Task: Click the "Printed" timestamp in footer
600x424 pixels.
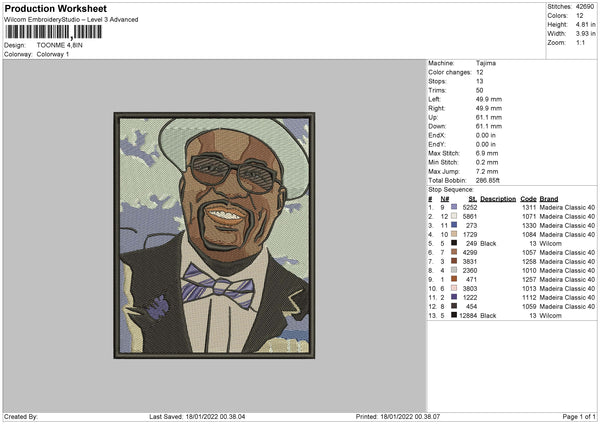Action: [398, 416]
